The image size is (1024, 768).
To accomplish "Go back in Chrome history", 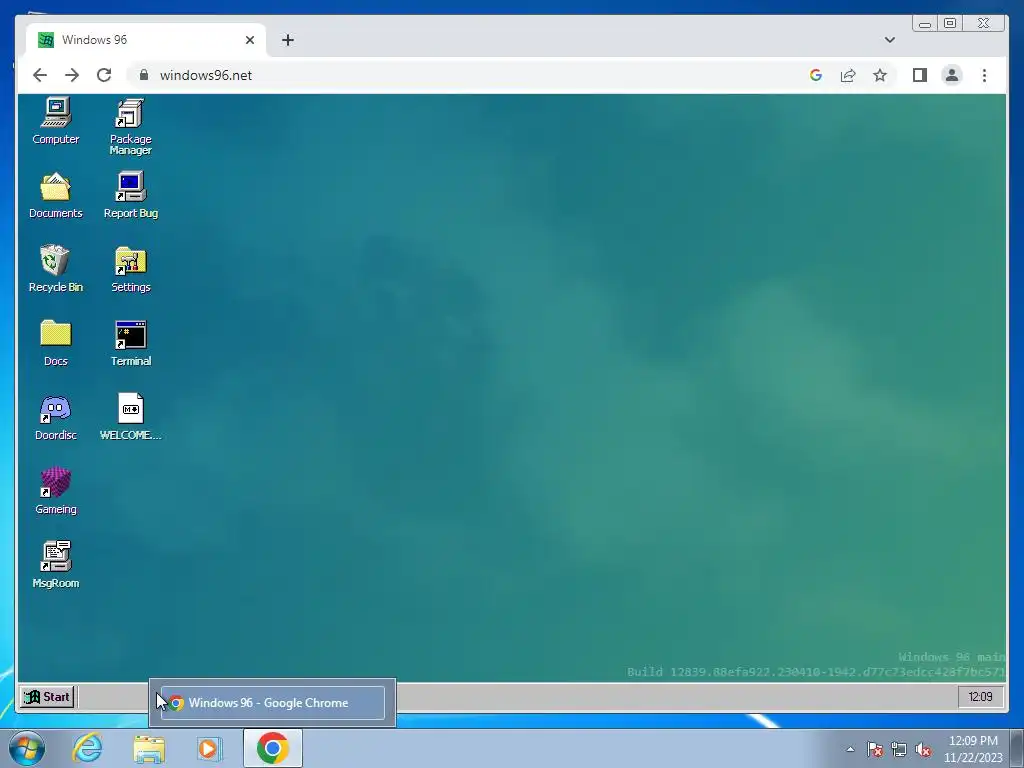I will click(x=40, y=75).
